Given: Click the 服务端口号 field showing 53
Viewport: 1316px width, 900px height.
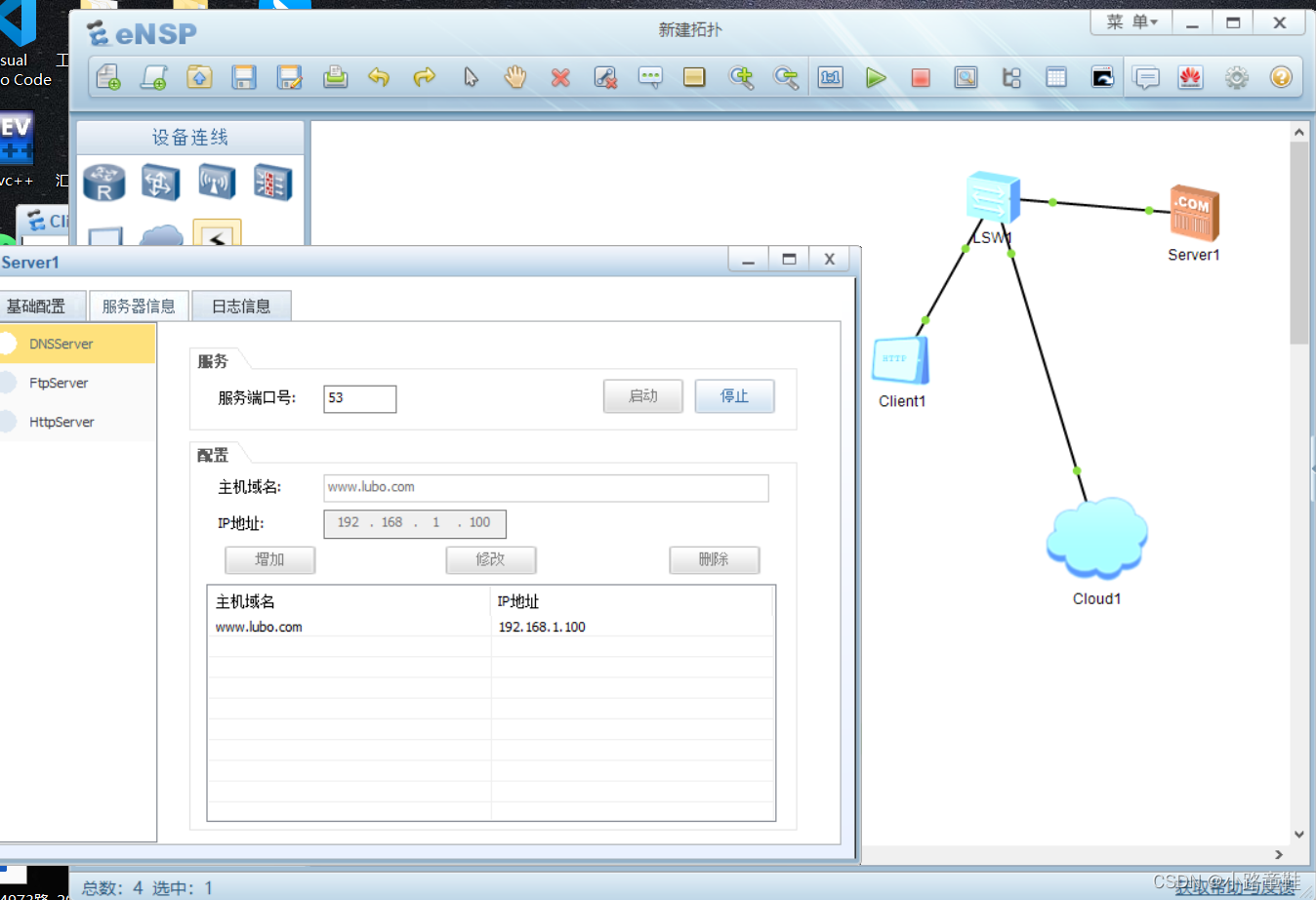Looking at the screenshot, I should click(x=359, y=398).
